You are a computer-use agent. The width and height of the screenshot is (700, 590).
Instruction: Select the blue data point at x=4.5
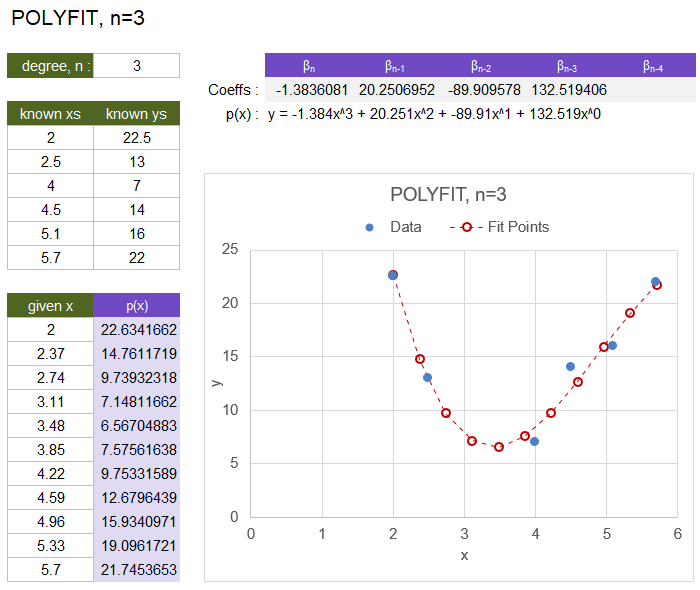click(570, 366)
